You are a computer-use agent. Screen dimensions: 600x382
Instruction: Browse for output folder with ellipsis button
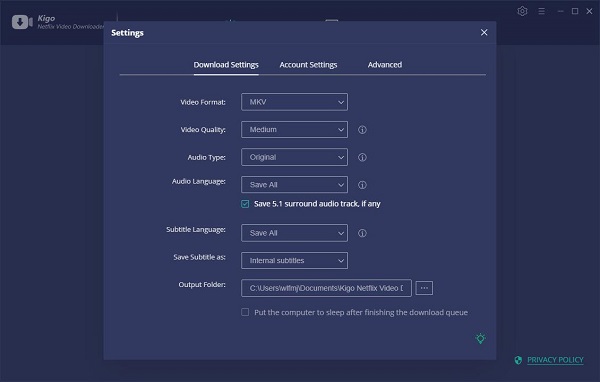(424, 288)
